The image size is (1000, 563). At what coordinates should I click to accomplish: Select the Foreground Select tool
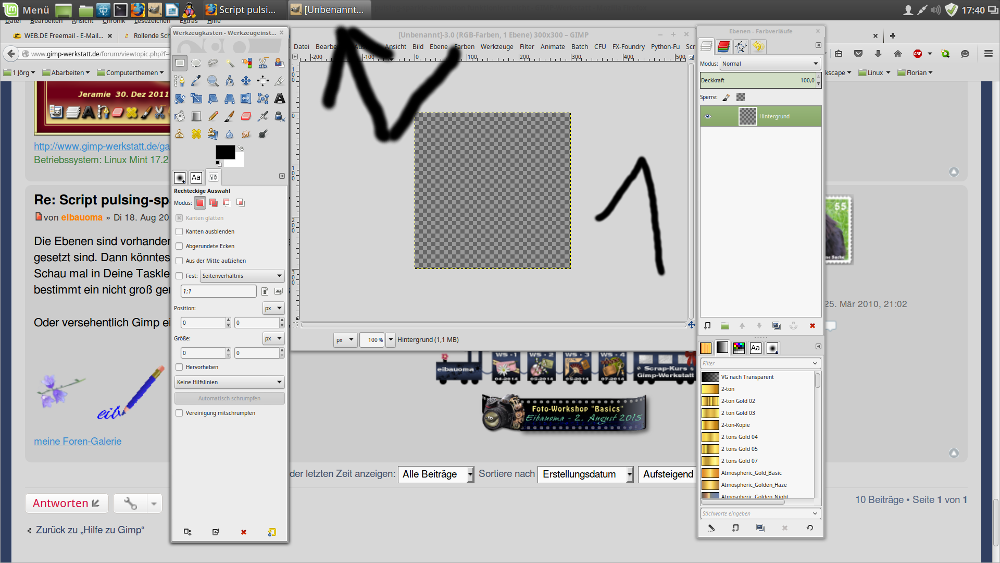[x=279, y=62]
